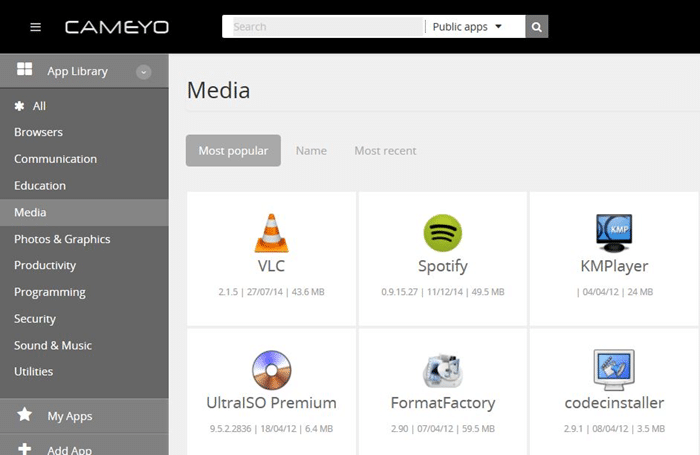Click the codecinstaller app icon

pos(614,369)
